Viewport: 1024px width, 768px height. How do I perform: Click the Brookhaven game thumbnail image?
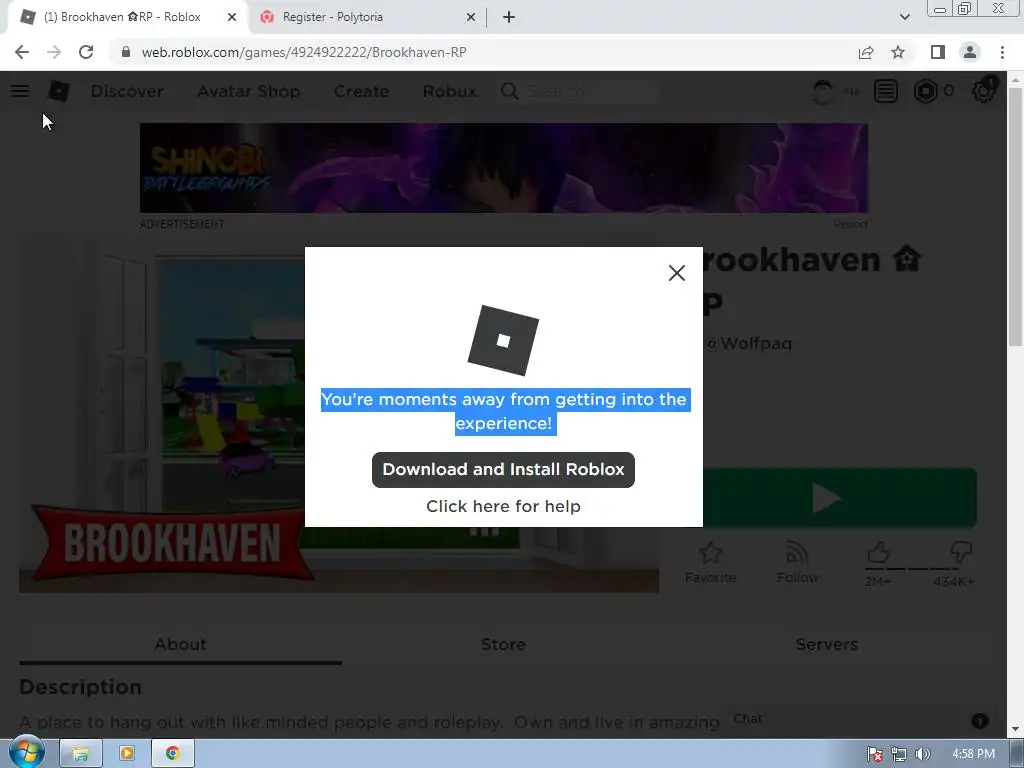tap(162, 415)
